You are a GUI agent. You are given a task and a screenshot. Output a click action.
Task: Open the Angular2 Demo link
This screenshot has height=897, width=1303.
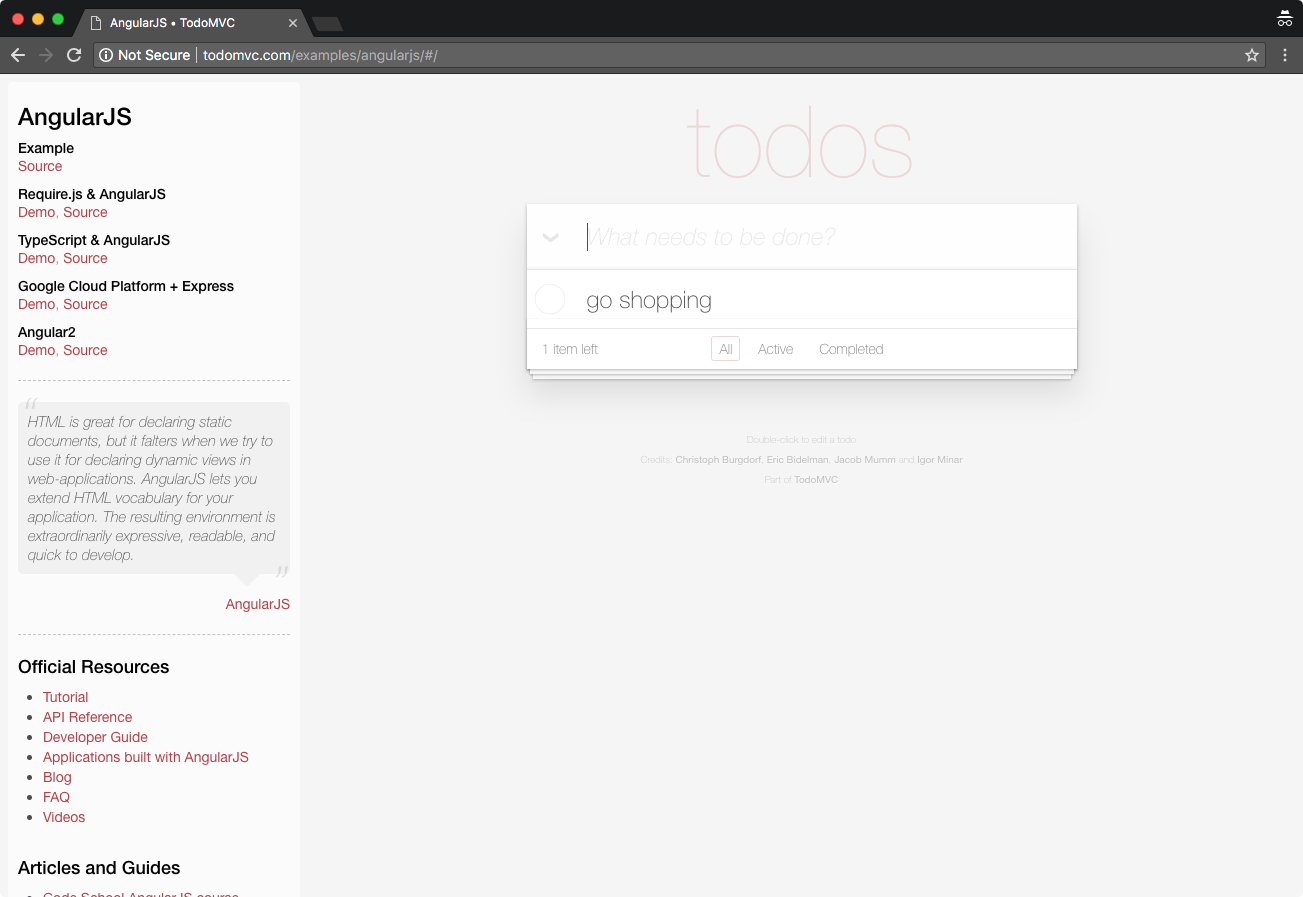coord(36,350)
